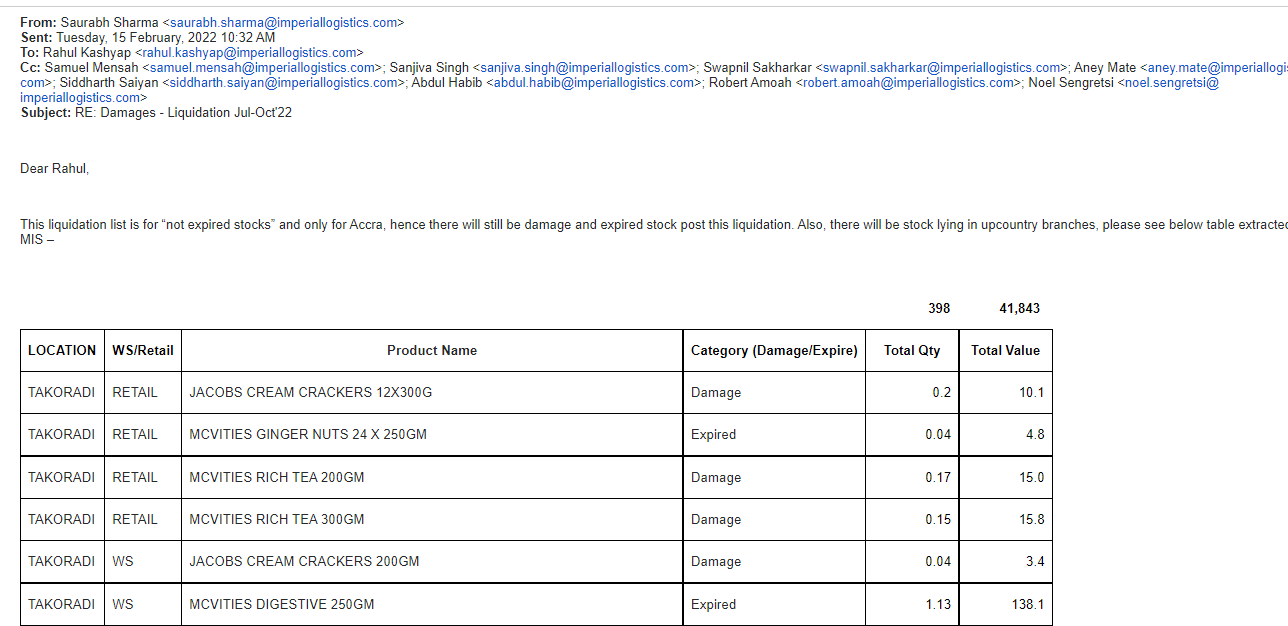The height and width of the screenshot is (626, 1288).
Task: Click the WS/Retail column header
Action: [x=143, y=351]
